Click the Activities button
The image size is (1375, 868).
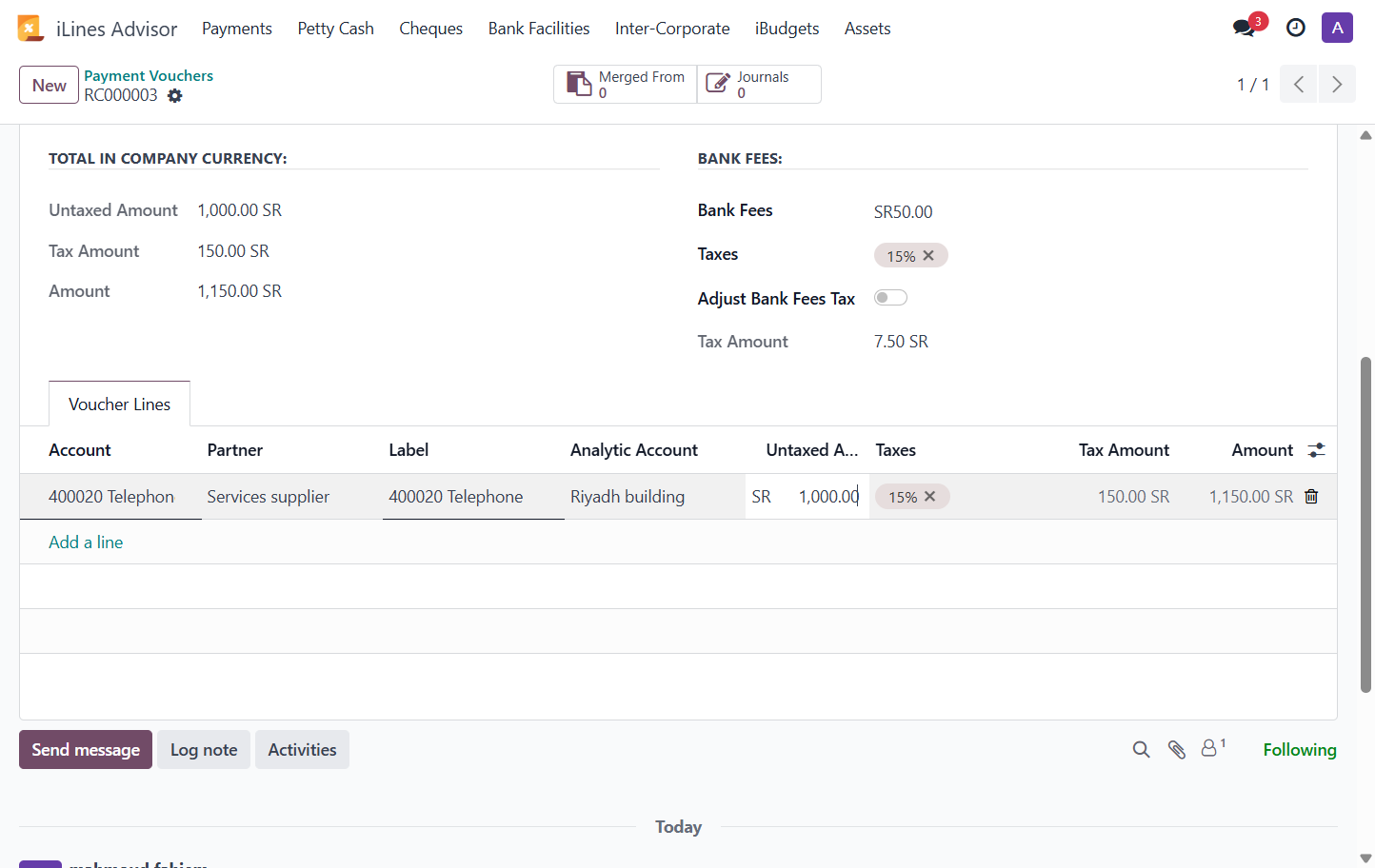click(x=302, y=750)
